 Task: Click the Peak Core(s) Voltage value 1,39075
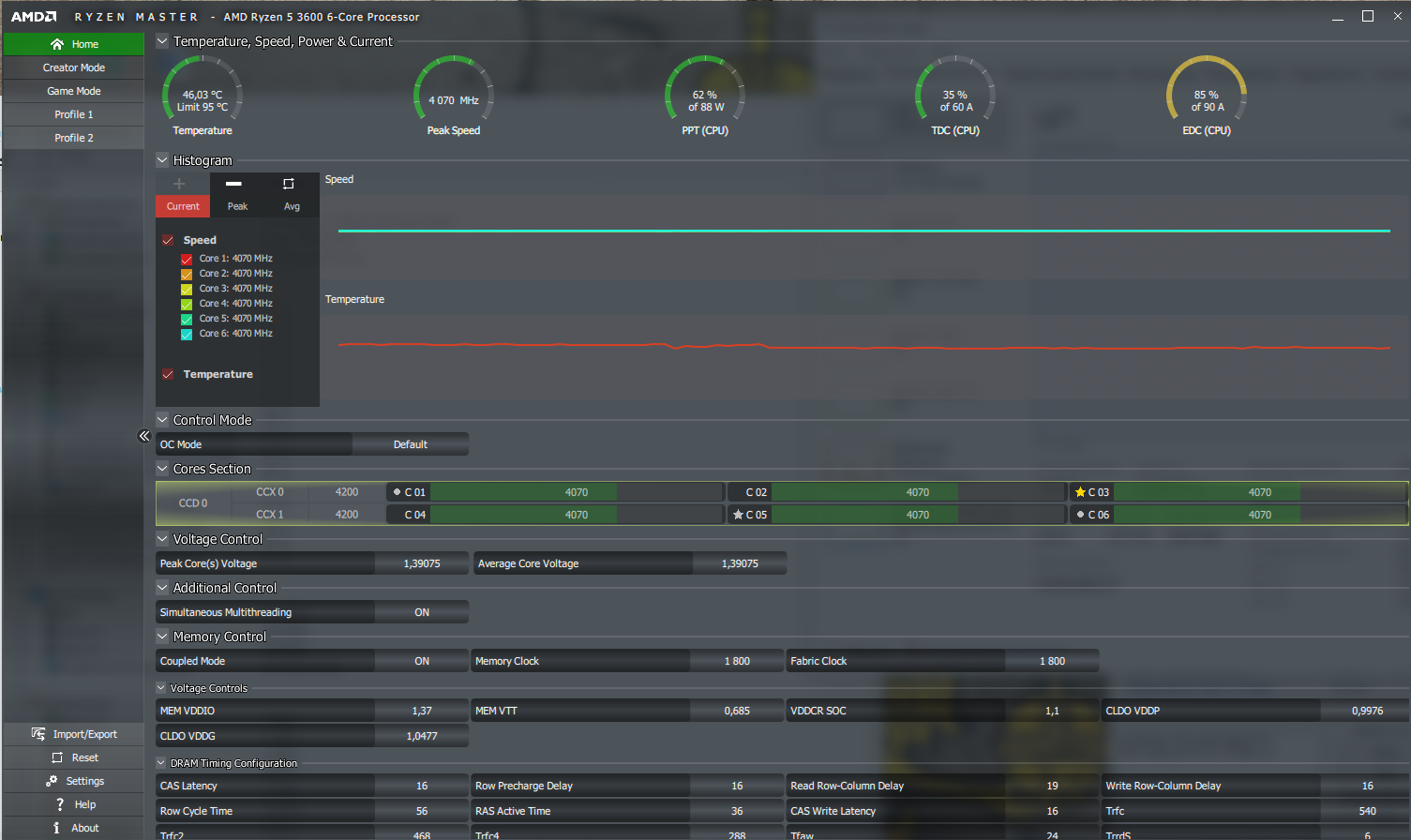(x=422, y=563)
